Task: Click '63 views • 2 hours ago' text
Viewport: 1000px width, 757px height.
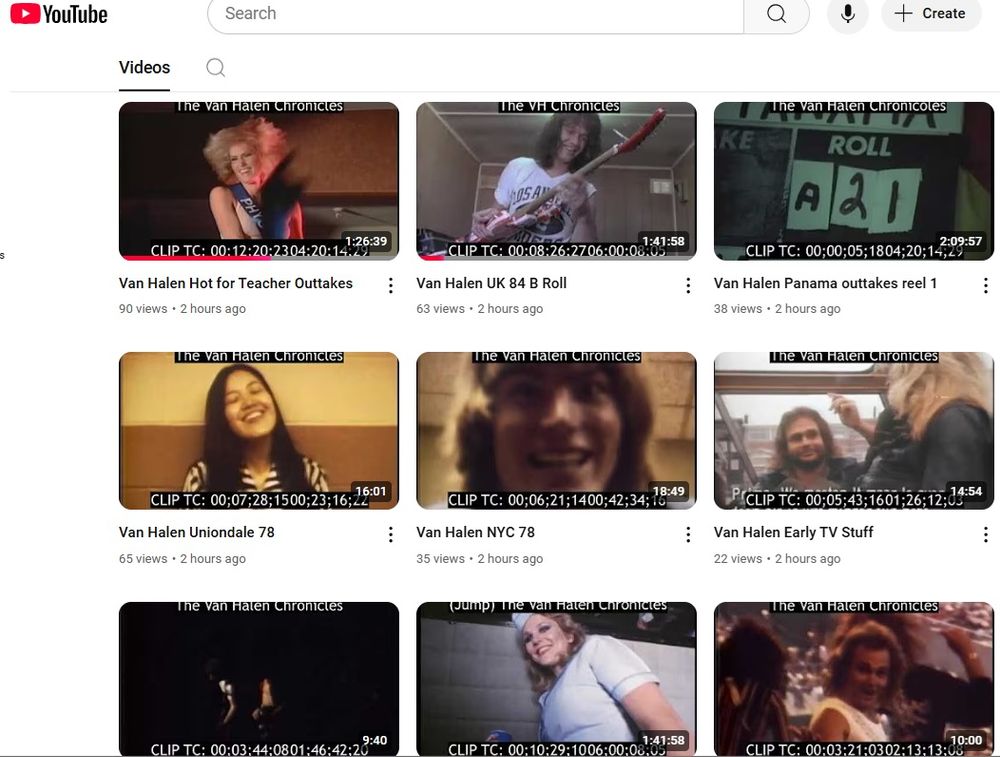Action: [x=480, y=309]
